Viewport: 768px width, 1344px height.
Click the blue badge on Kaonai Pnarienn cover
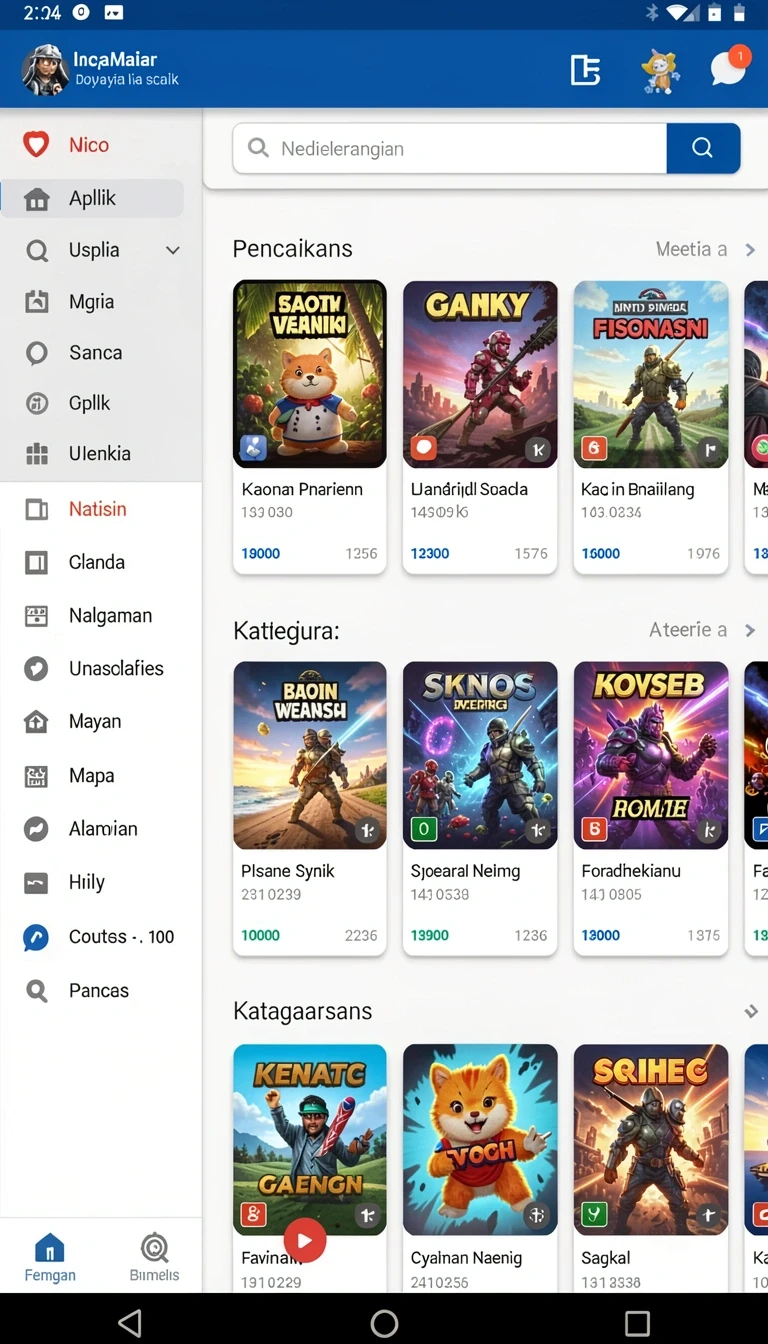pos(254,448)
